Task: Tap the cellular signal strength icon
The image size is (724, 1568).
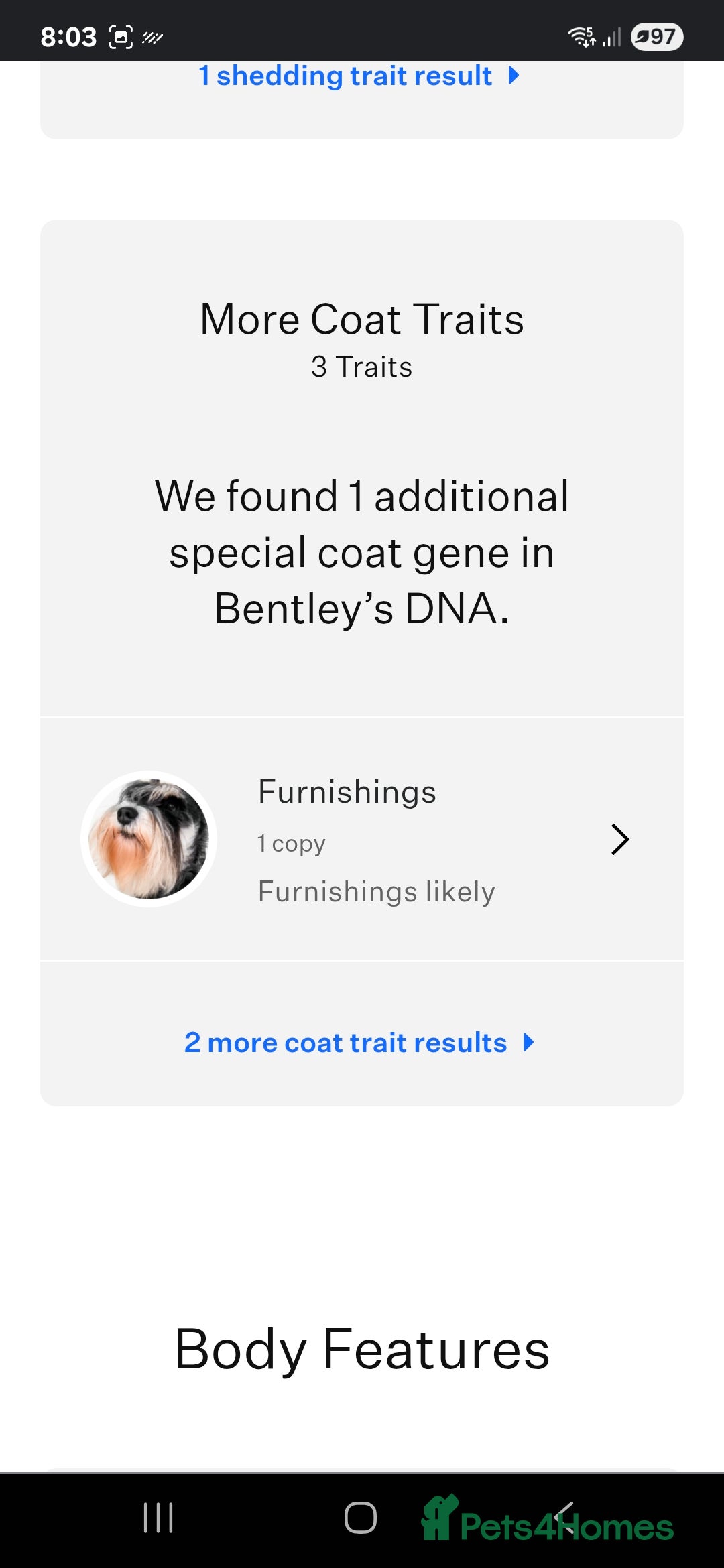Action: (x=612, y=36)
